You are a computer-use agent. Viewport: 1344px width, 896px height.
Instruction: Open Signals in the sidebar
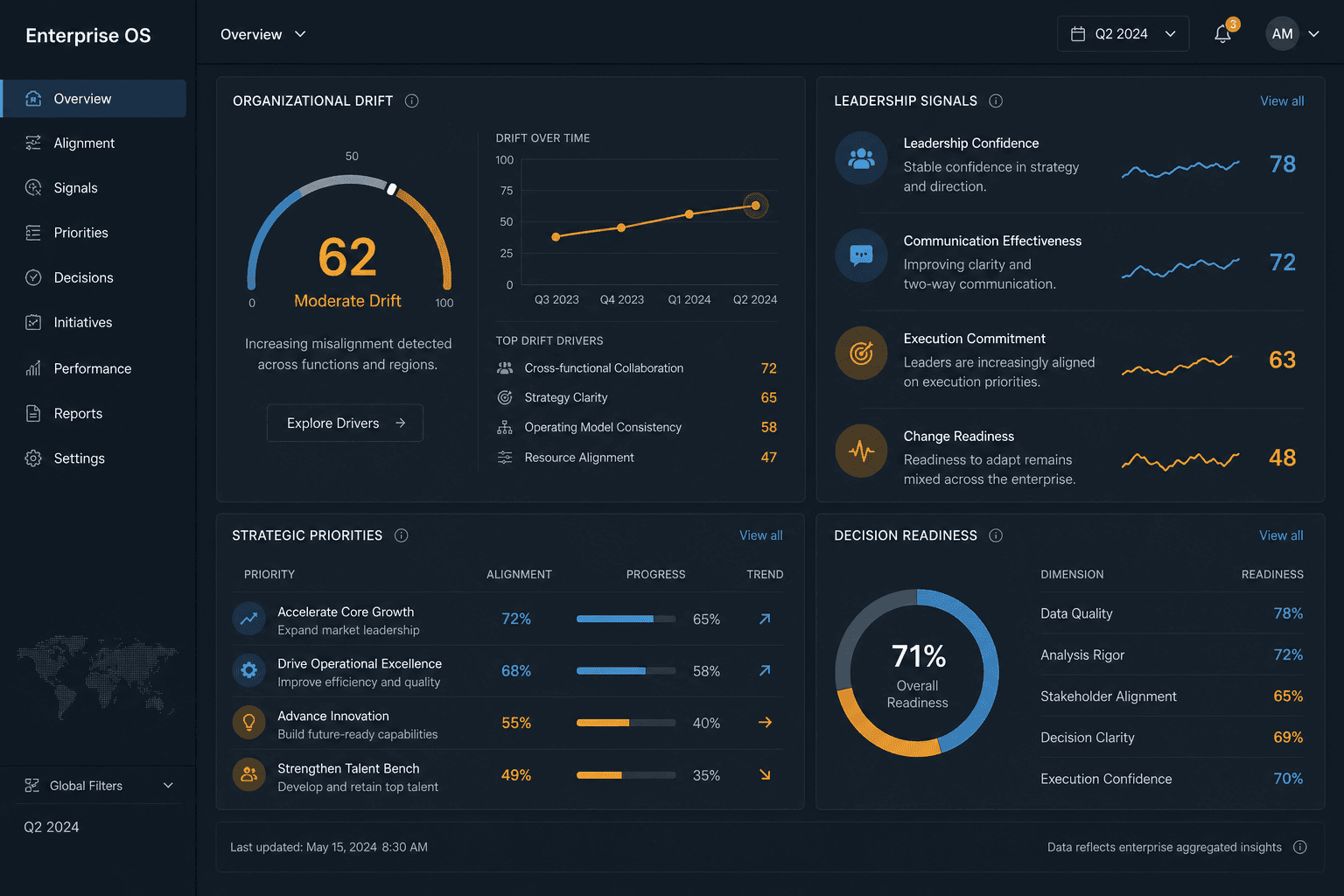coord(94,188)
